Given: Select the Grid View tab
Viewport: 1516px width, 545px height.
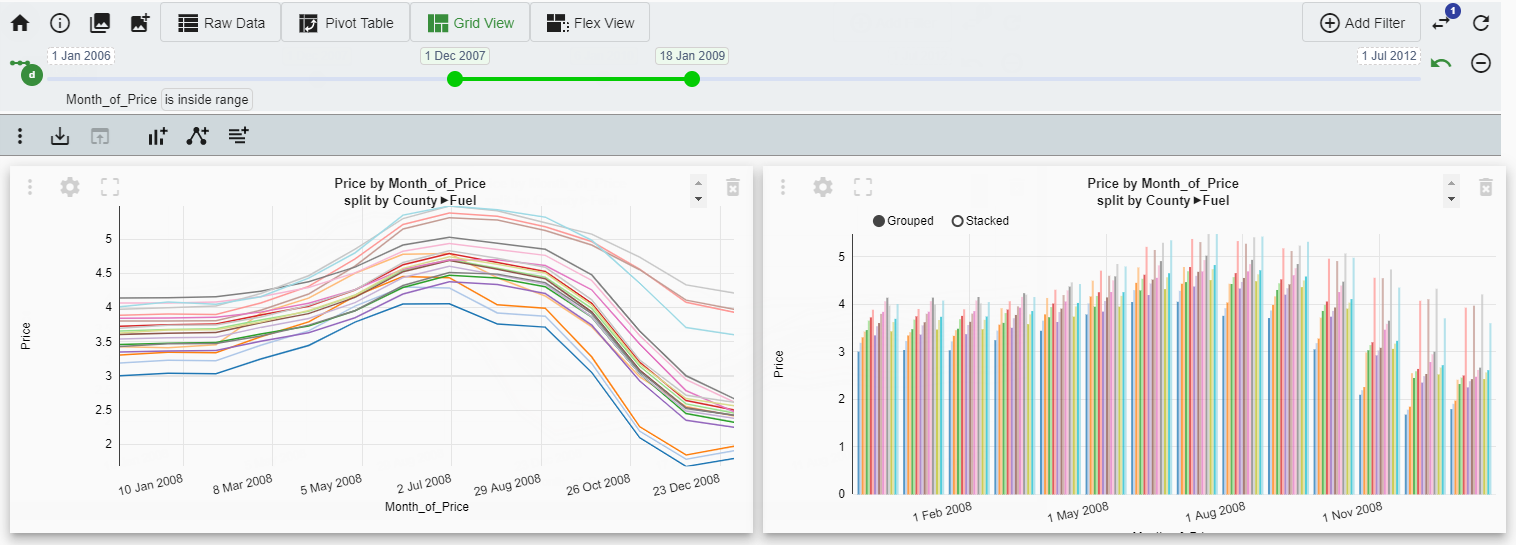Looking at the screenshot, I should click(470, 22).
